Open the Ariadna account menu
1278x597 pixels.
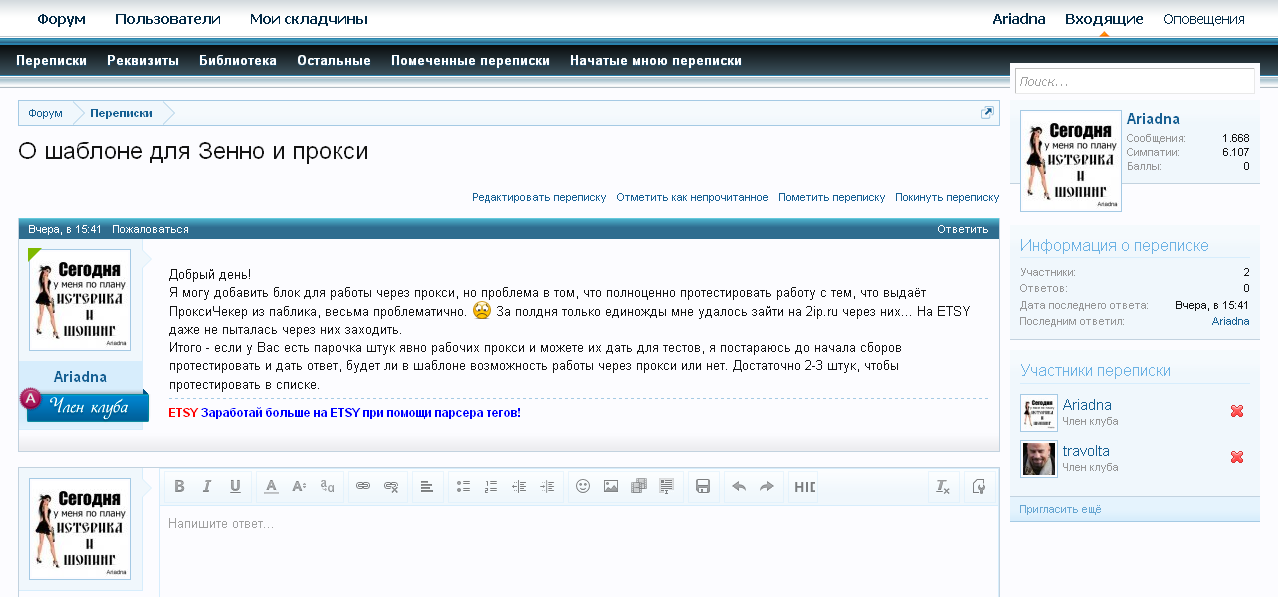(x=1019, y=19)
